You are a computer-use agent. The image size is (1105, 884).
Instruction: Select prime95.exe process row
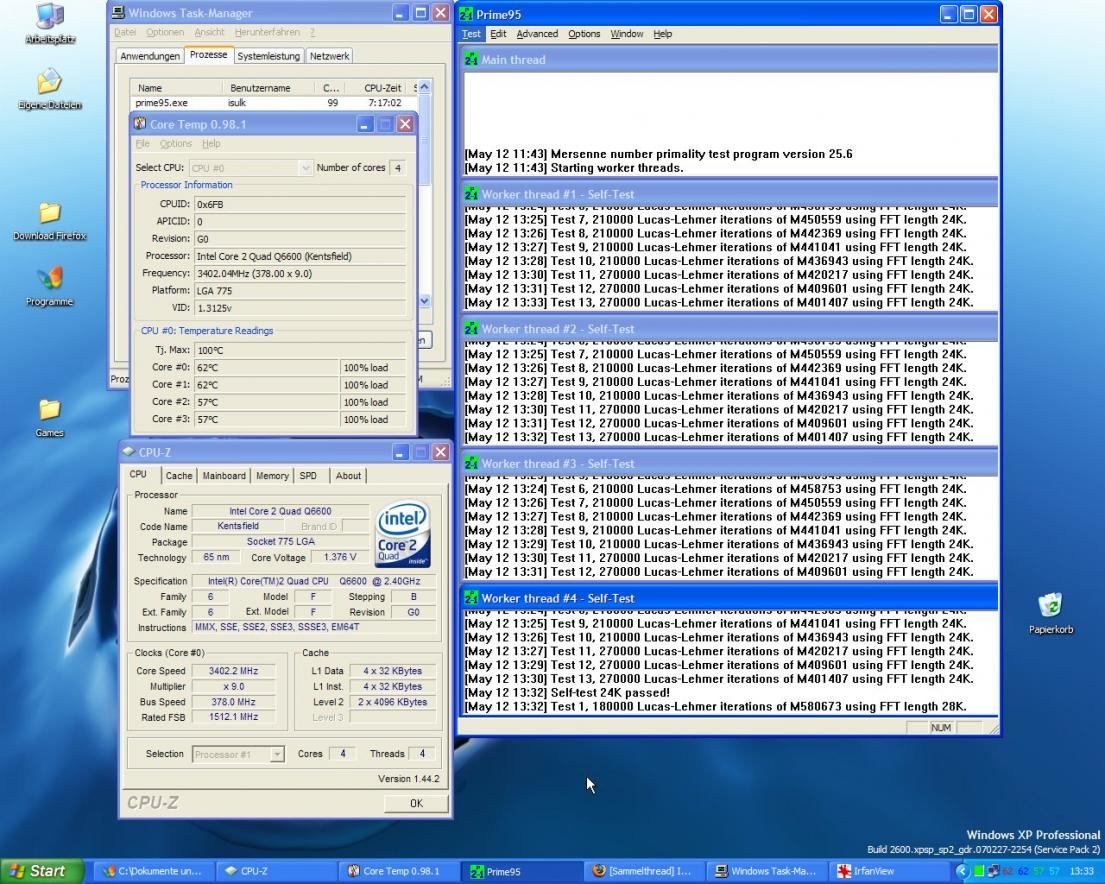[273, 103]
